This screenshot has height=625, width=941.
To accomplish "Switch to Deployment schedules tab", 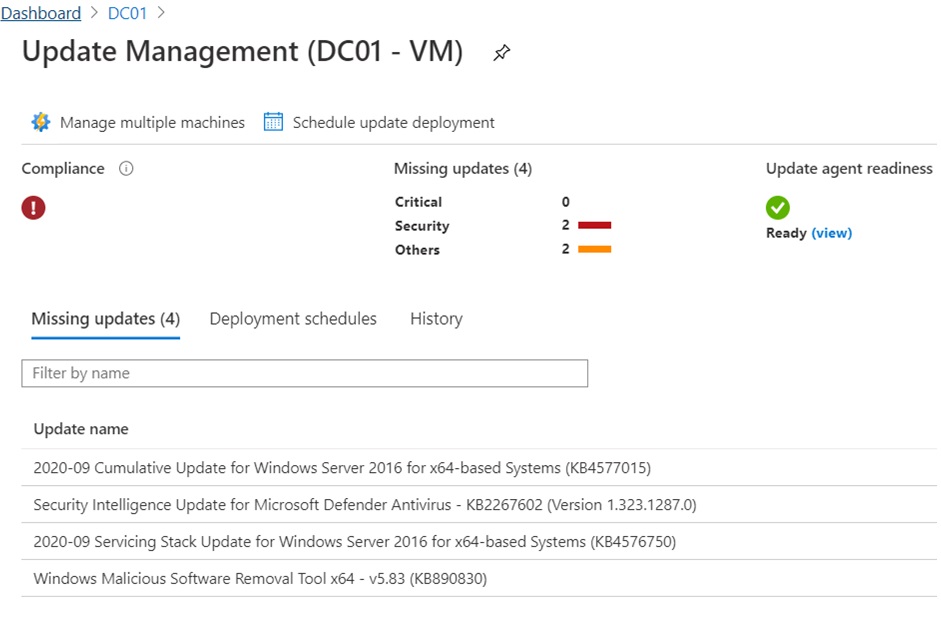I will click(293, 319).
